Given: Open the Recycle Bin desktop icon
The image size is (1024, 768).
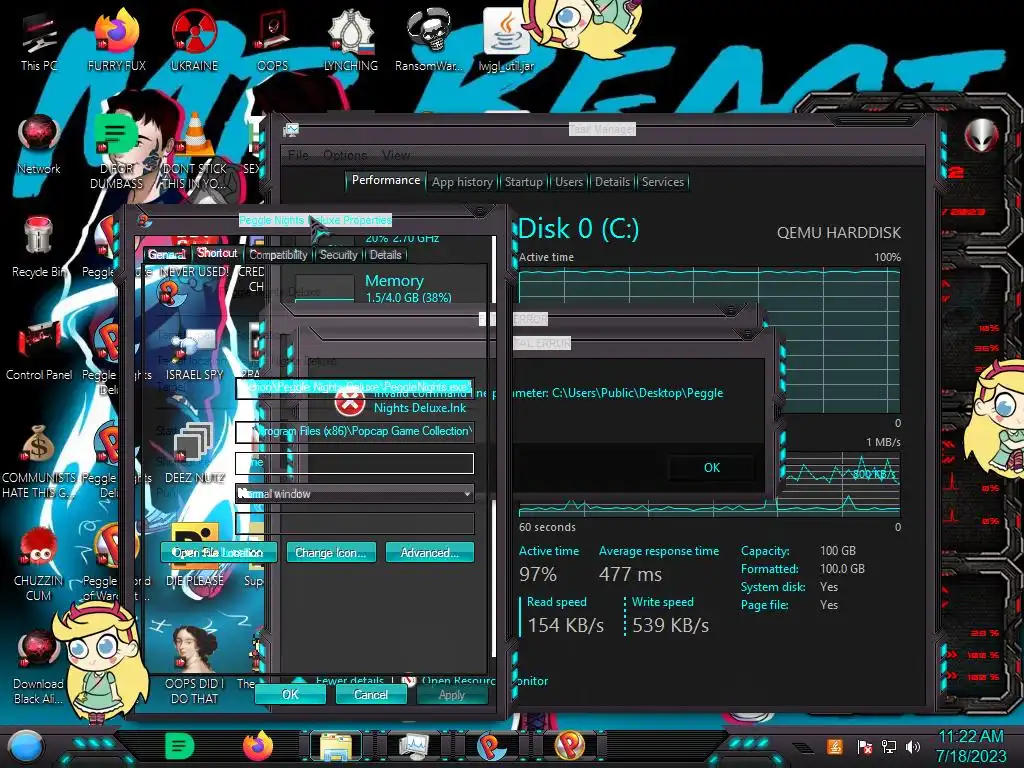Looking at the screenshot, I should pos(39,247).
